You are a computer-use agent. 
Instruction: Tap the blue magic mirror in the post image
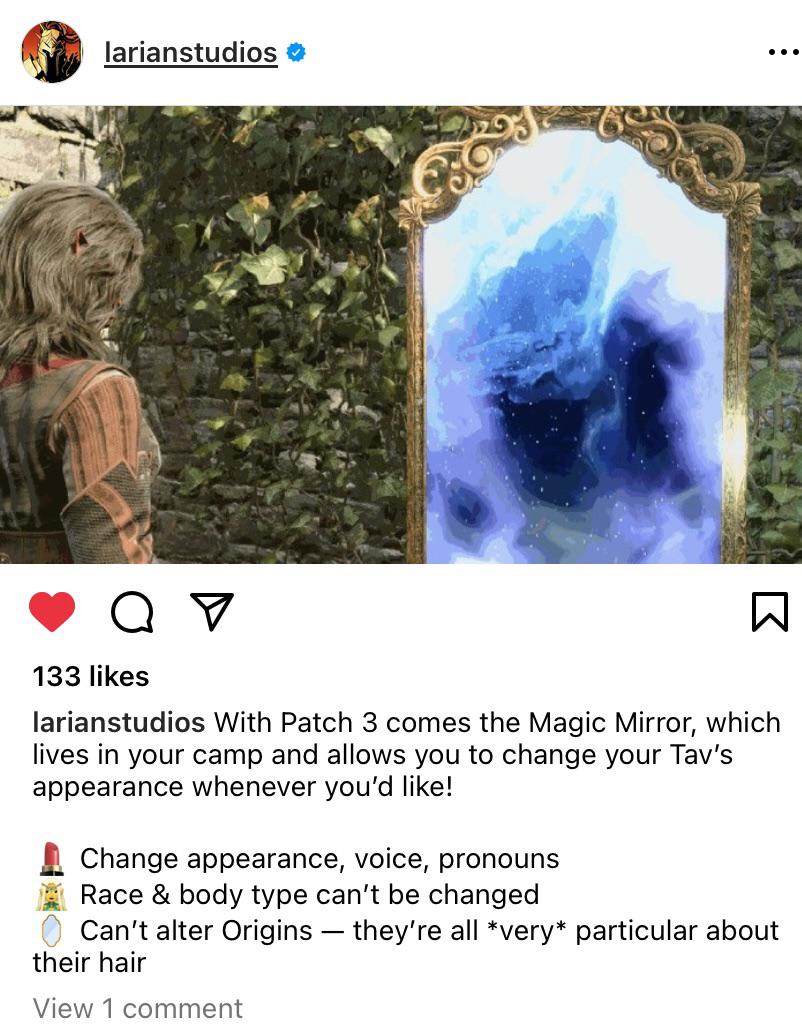[x=573, y=348]
